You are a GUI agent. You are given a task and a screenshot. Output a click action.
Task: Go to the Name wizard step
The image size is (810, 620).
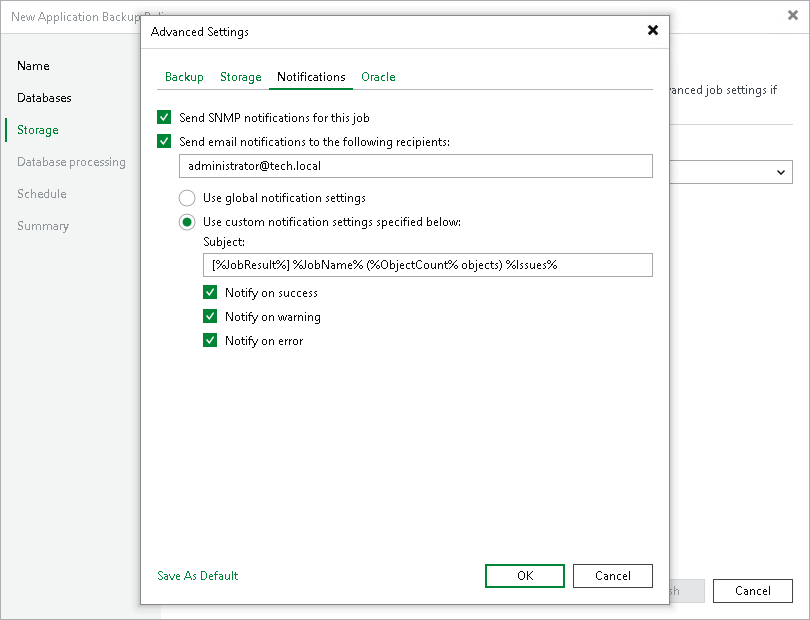(x=33, y=66)
